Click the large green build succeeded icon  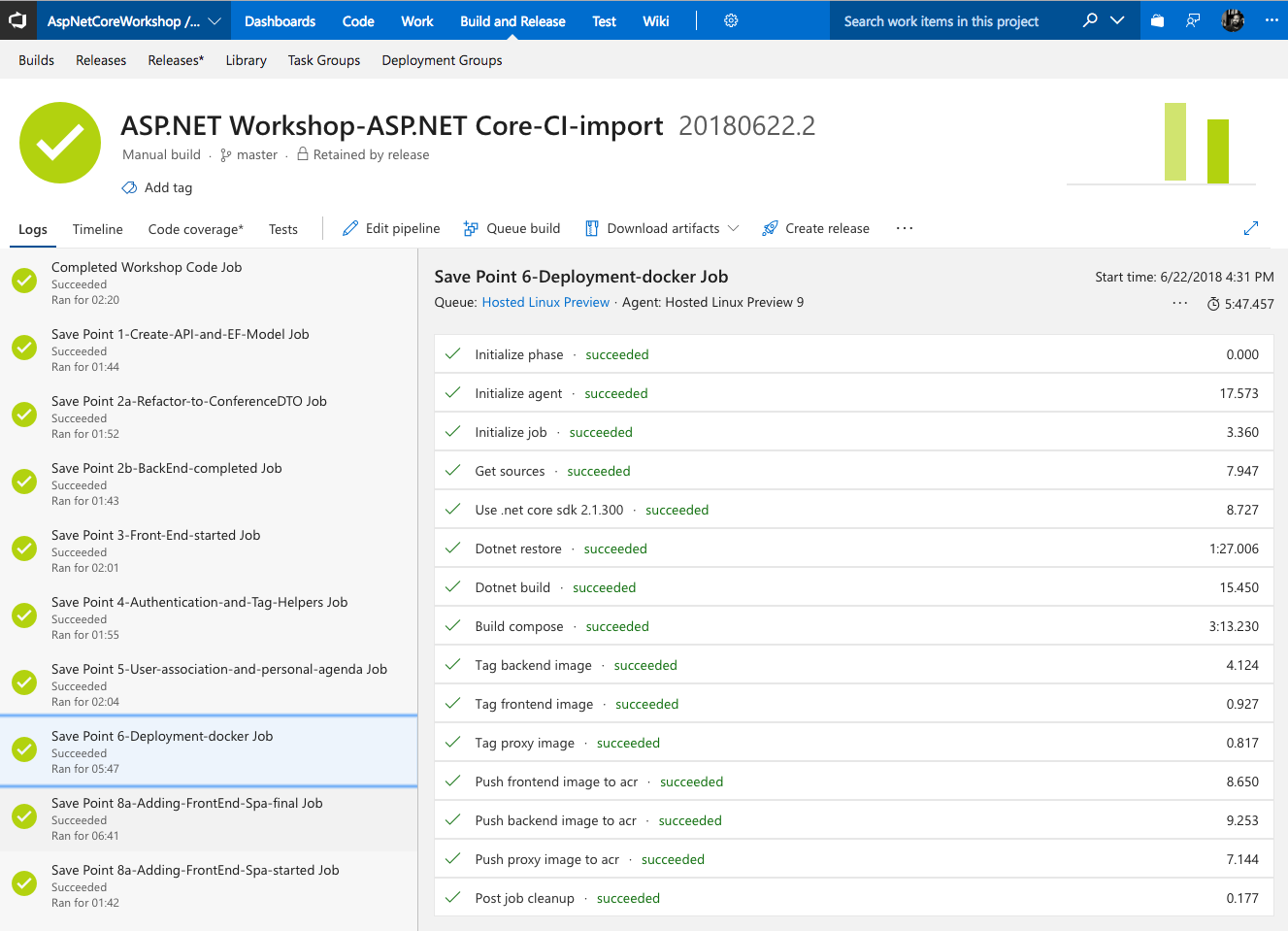point(60,143)
